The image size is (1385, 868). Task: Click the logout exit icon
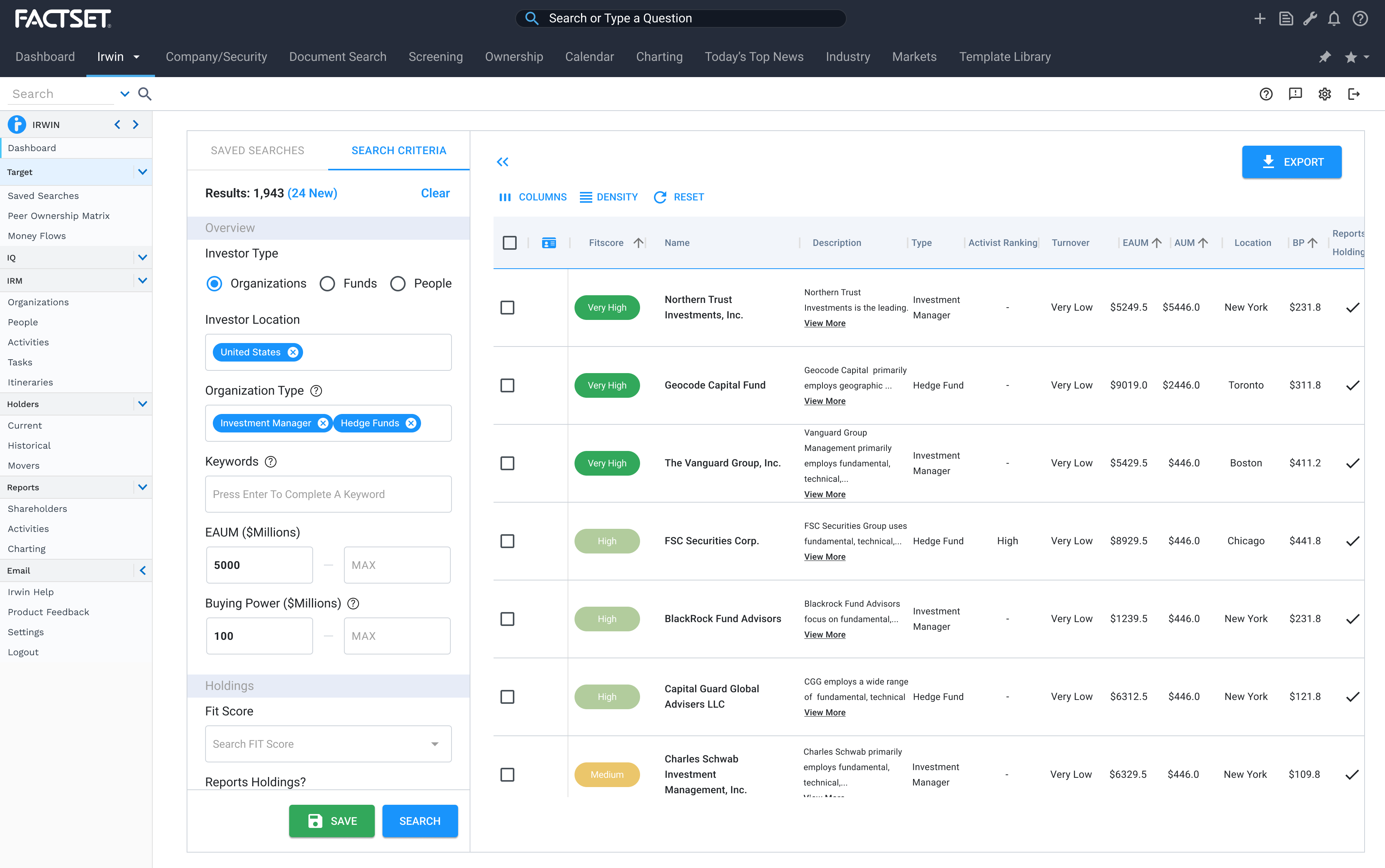1353,94
